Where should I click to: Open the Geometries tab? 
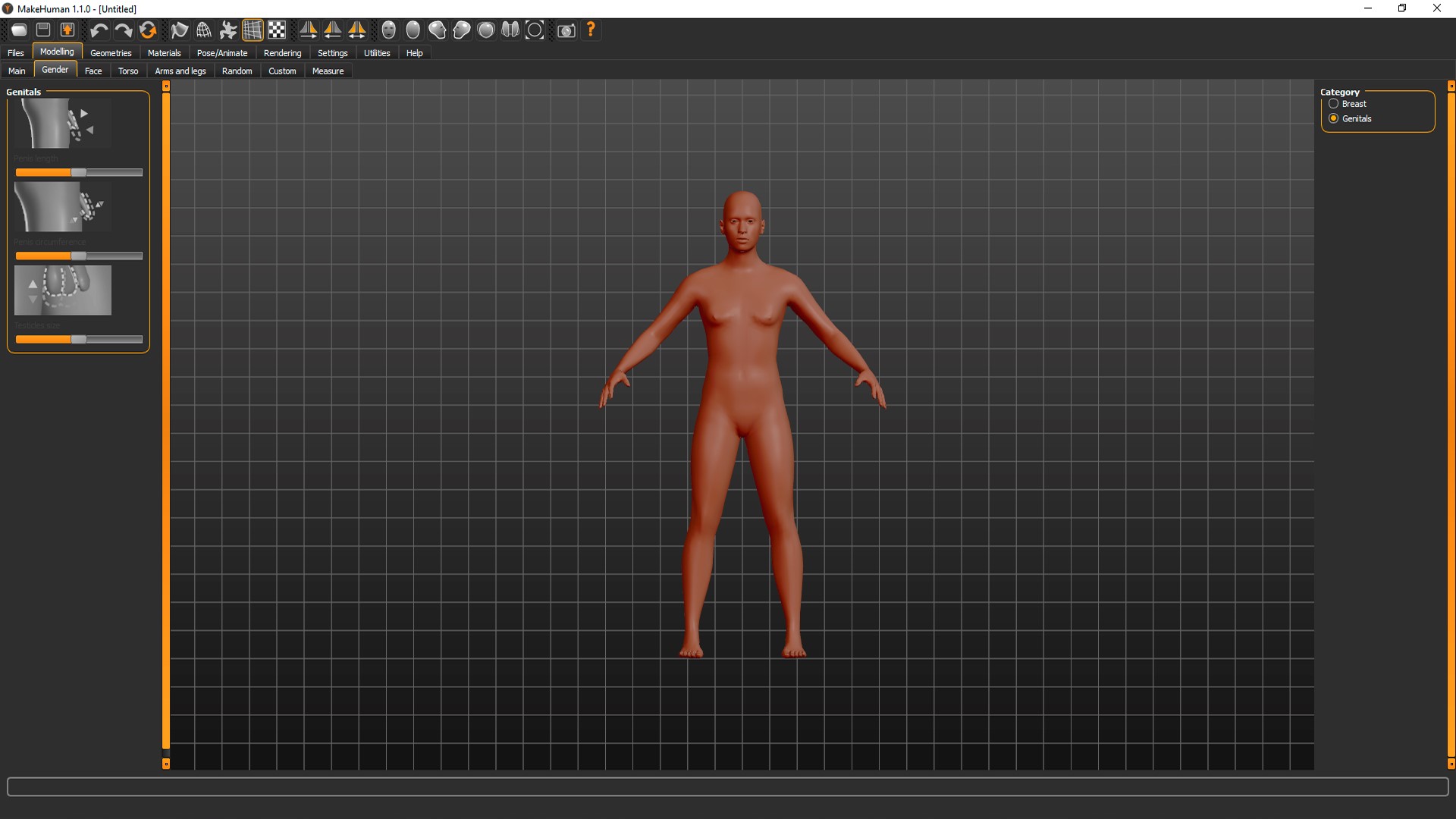pyautogui.click(x=111, y=53)
